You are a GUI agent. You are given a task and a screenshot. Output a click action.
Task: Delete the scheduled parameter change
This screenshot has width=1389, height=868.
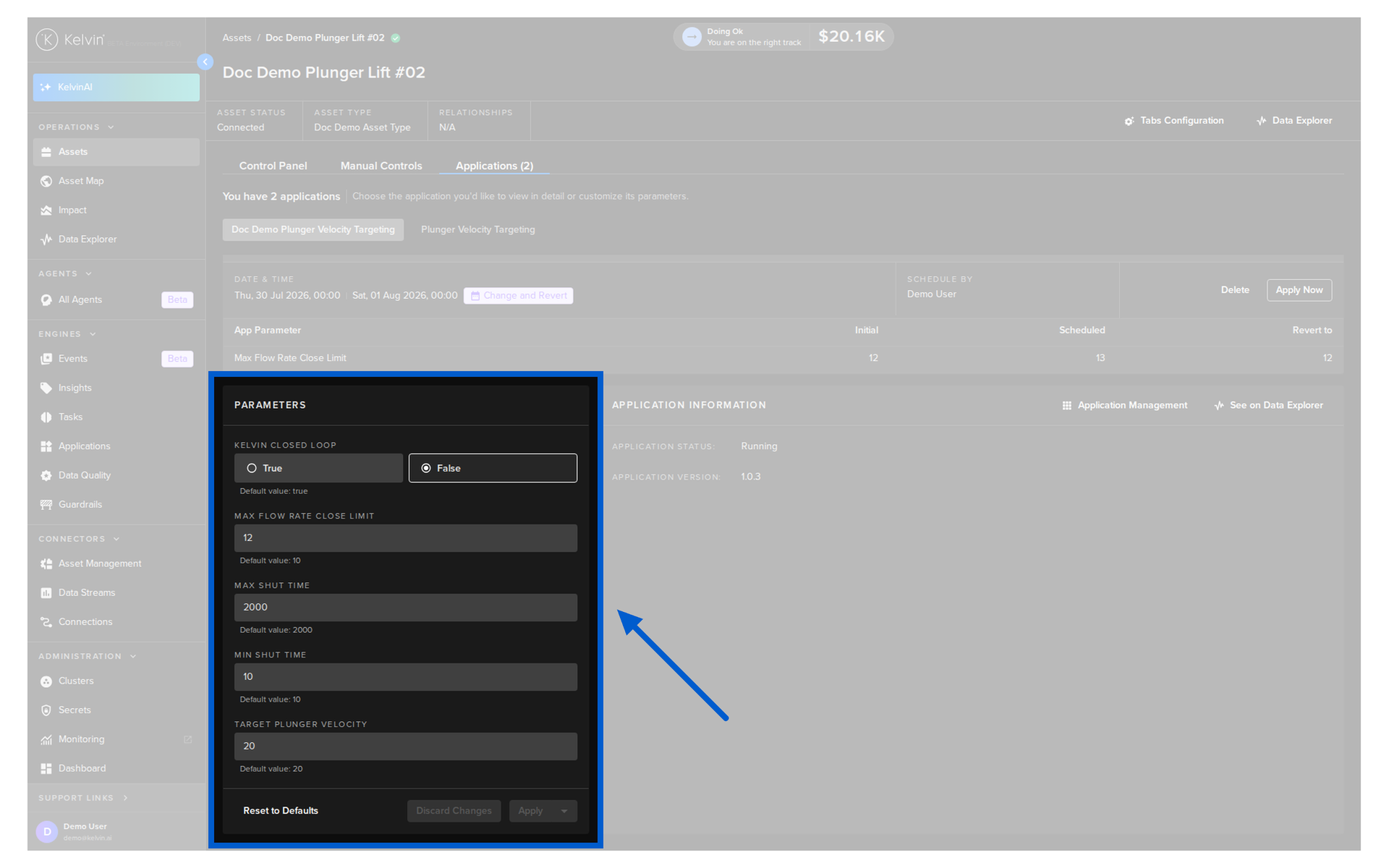(x=1235, y=290)
